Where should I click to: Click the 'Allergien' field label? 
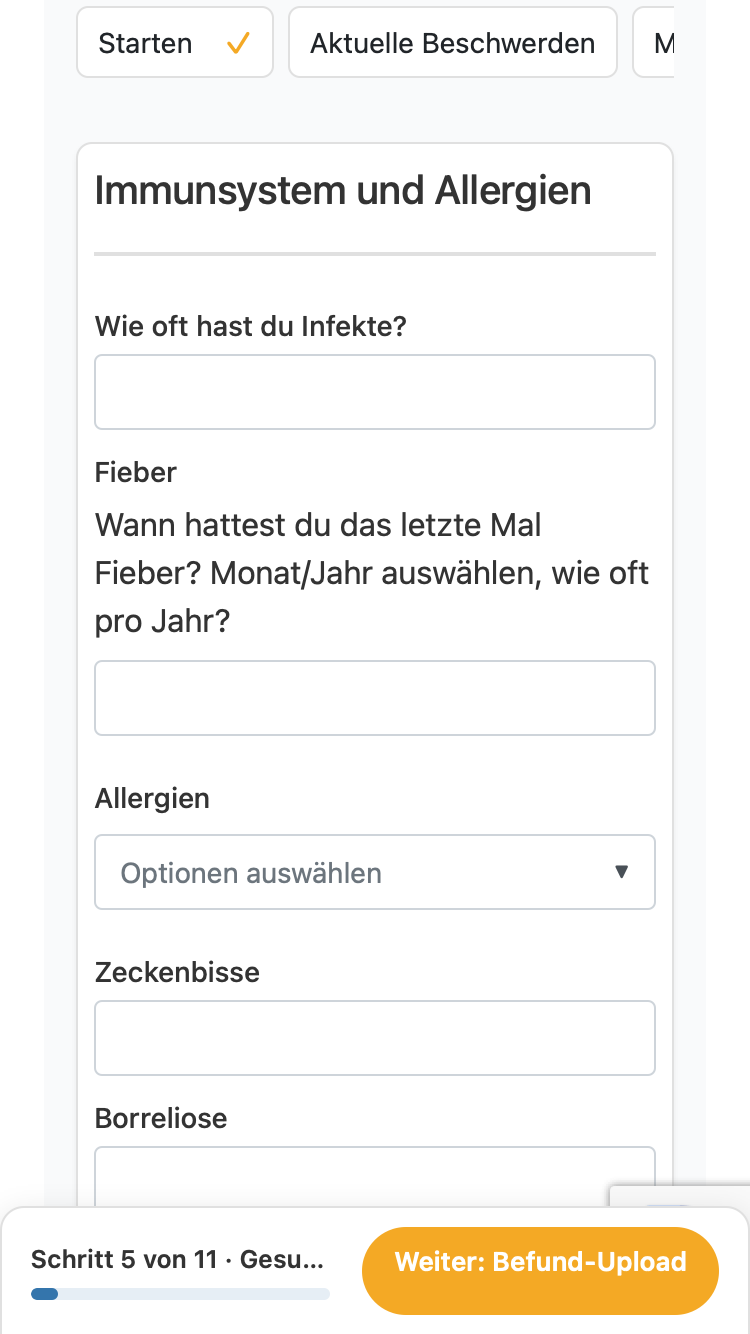pyautogui.click(x=153, y=799)
